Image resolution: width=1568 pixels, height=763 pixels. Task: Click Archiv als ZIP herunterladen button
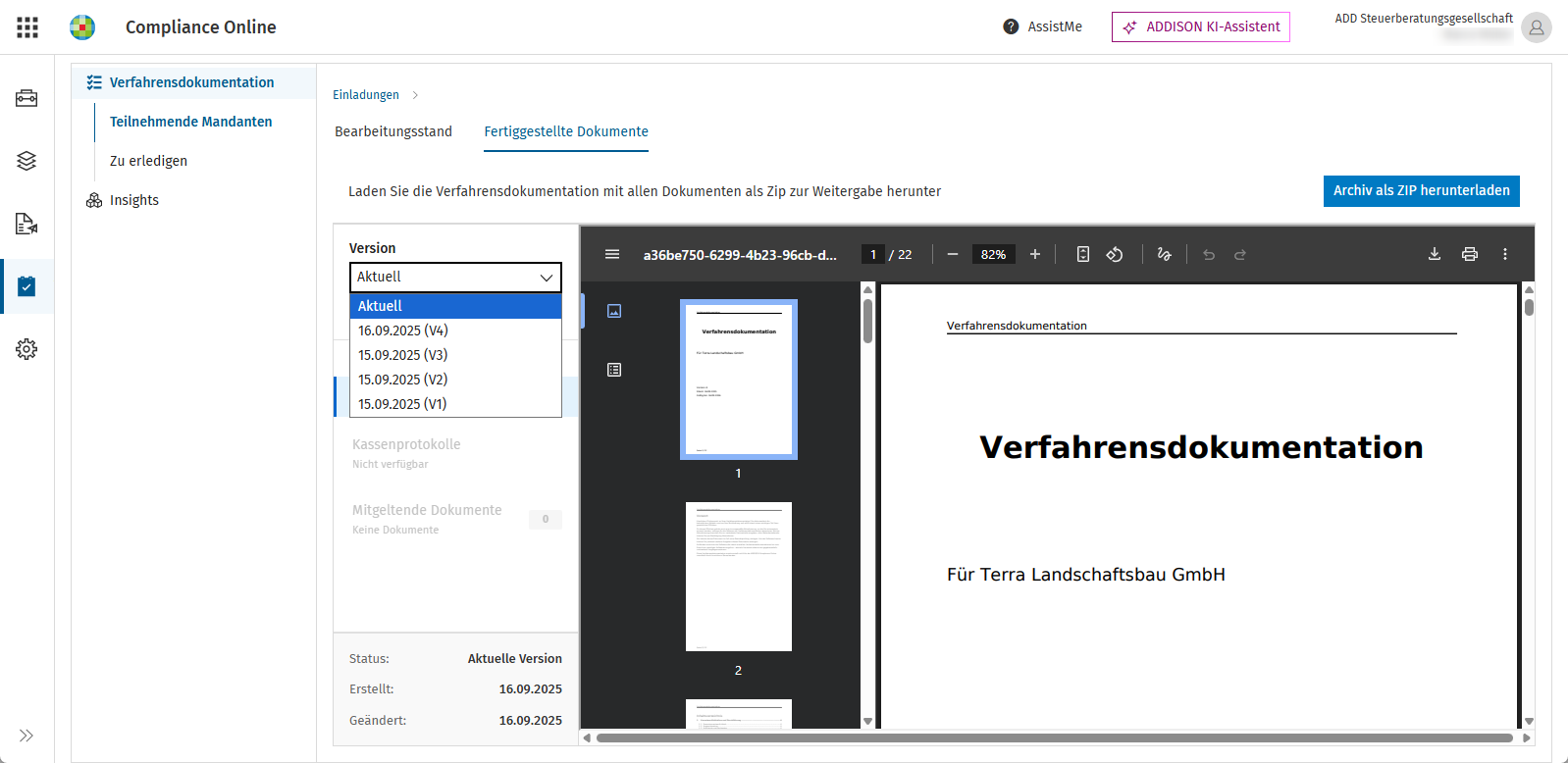pyautogui.click(x=1422, y=191)
